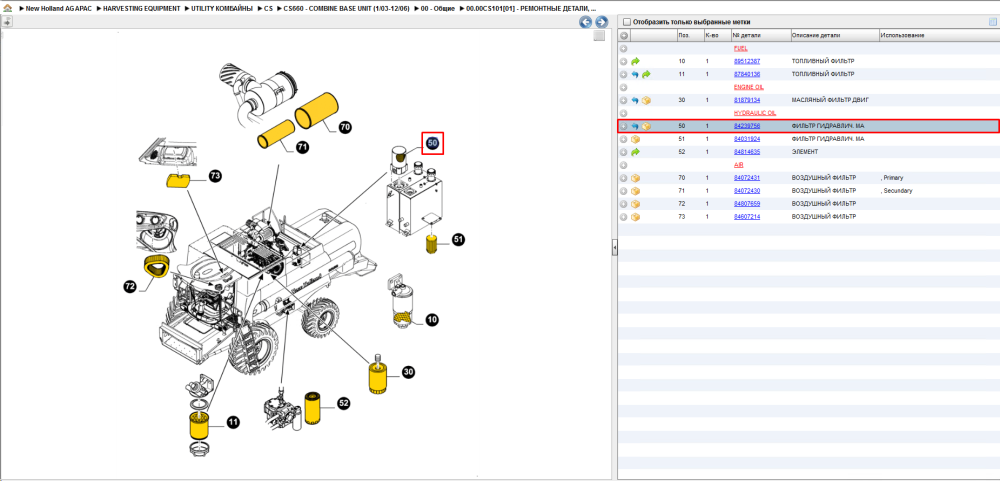Open part number link 81879134
This screenshot has width=1000, height=481.
click(x=747, y=100)
